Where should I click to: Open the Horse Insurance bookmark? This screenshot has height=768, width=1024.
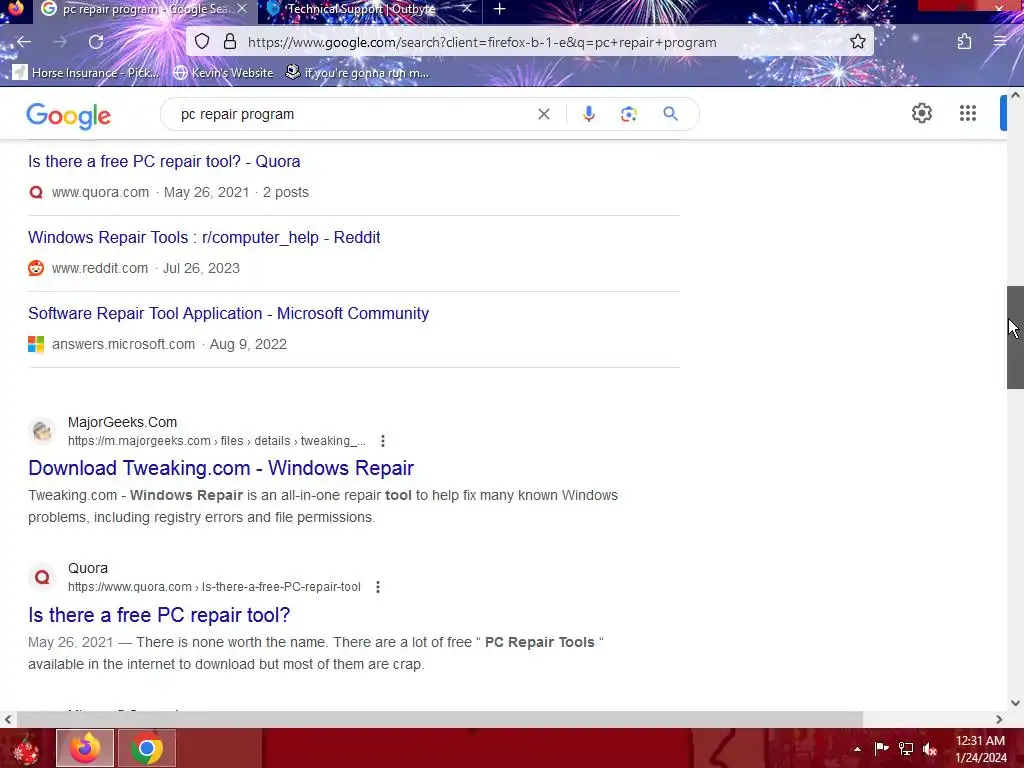(x=86, y=72)
